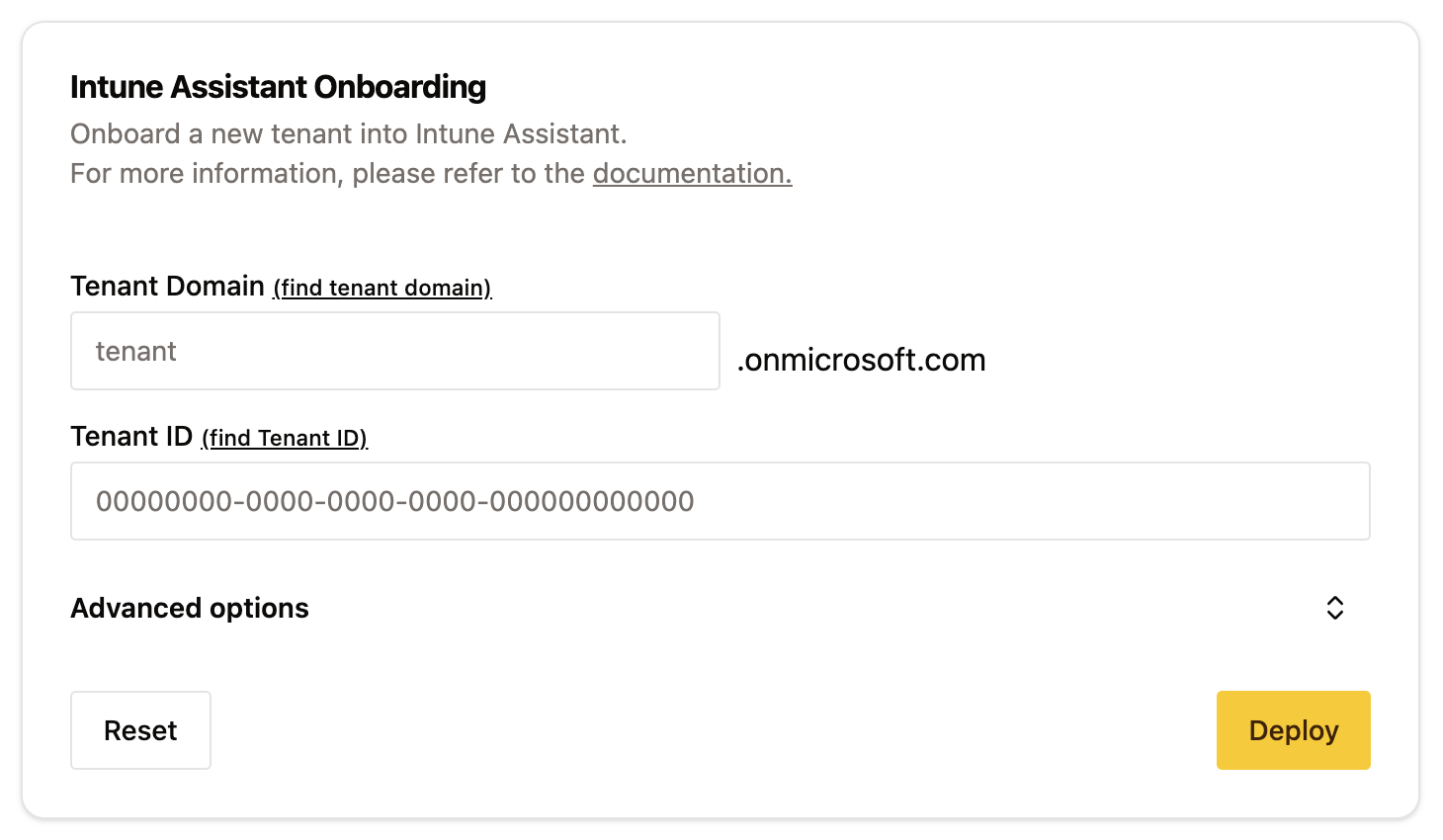Focus the field showing placeholder tenant
This screenshot has width=1443, height=840.
click(394, 351)
